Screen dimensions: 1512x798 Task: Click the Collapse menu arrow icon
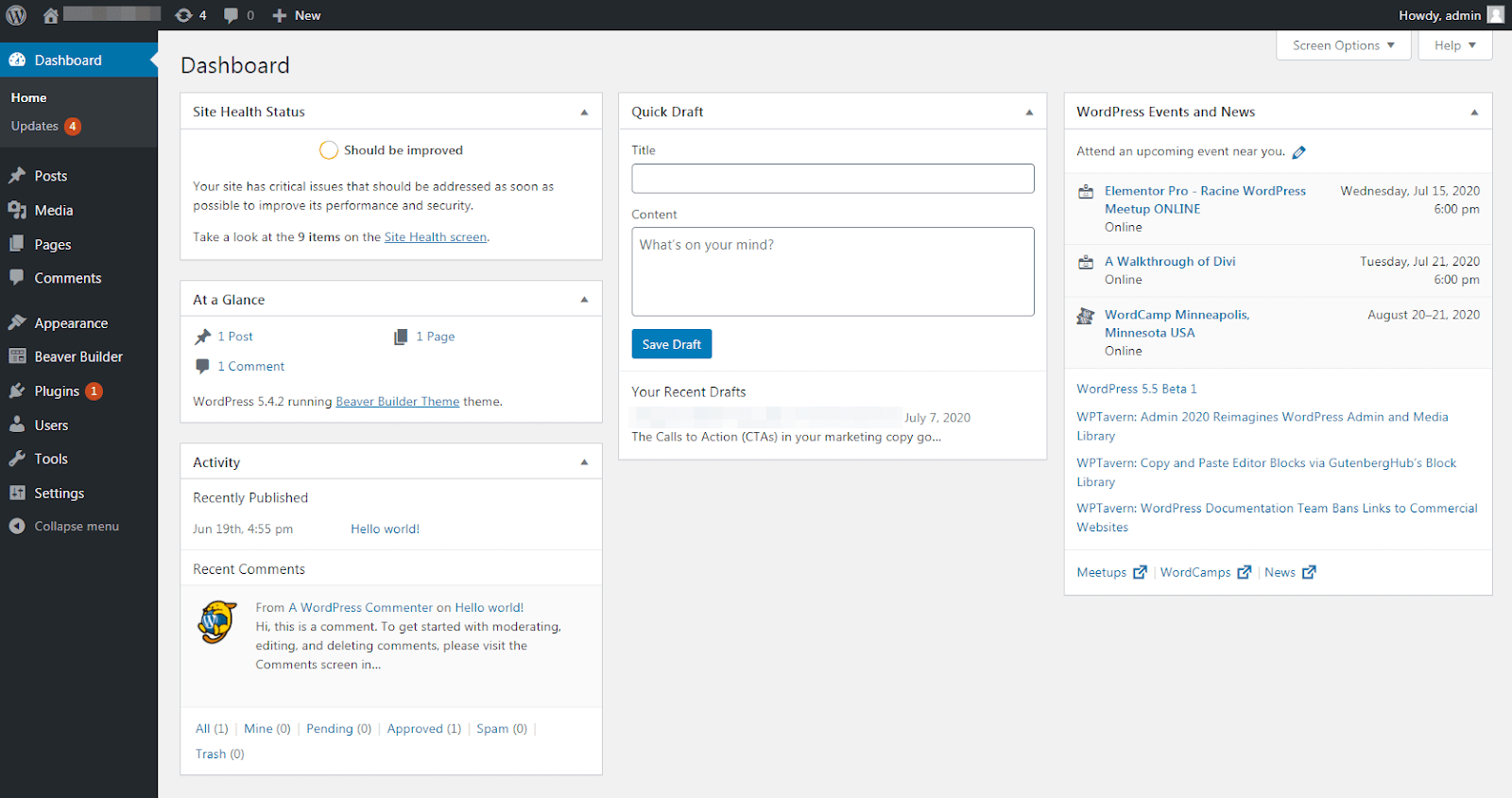pos(17,527)
